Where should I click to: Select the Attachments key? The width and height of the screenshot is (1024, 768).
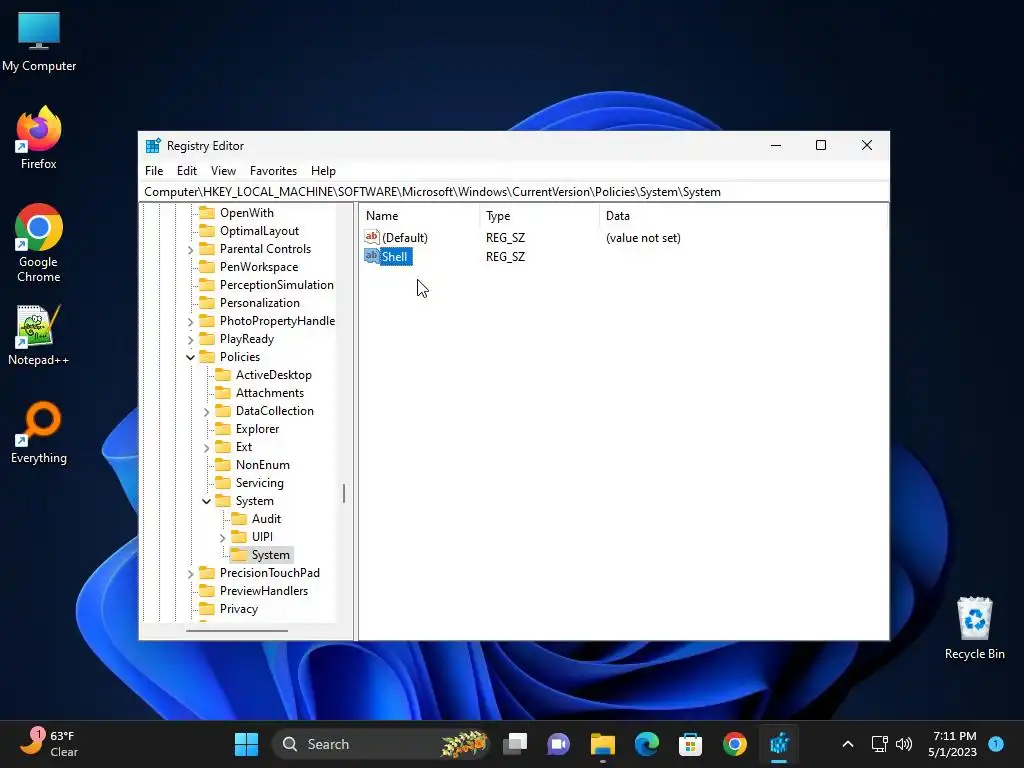pos(270,393)
